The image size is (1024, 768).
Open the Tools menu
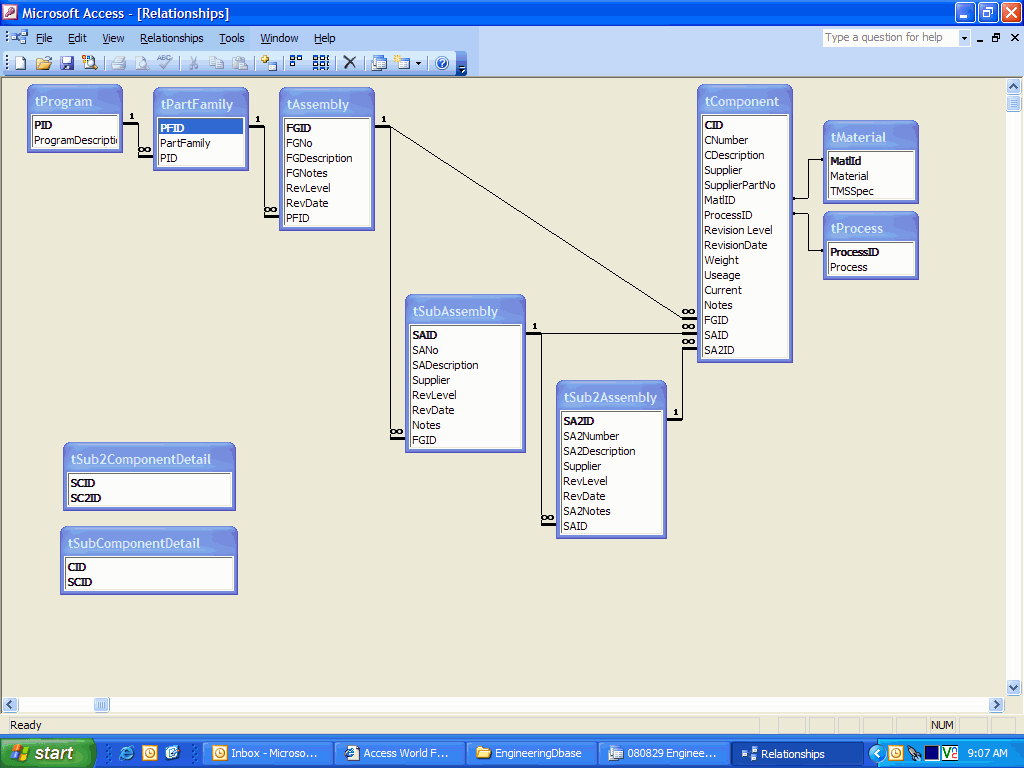pos(232,38)
